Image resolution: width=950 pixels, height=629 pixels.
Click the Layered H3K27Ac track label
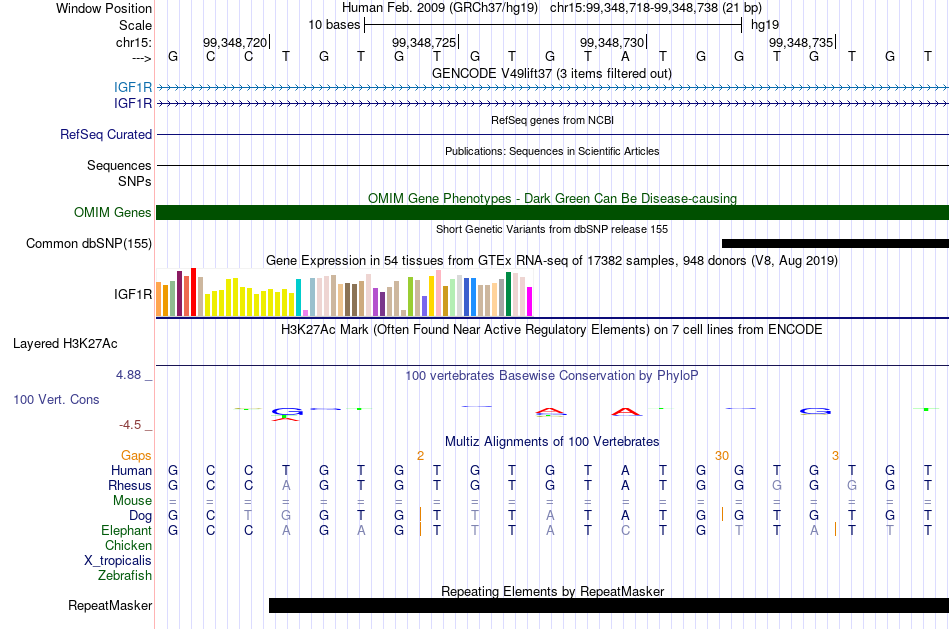(65, 344)
